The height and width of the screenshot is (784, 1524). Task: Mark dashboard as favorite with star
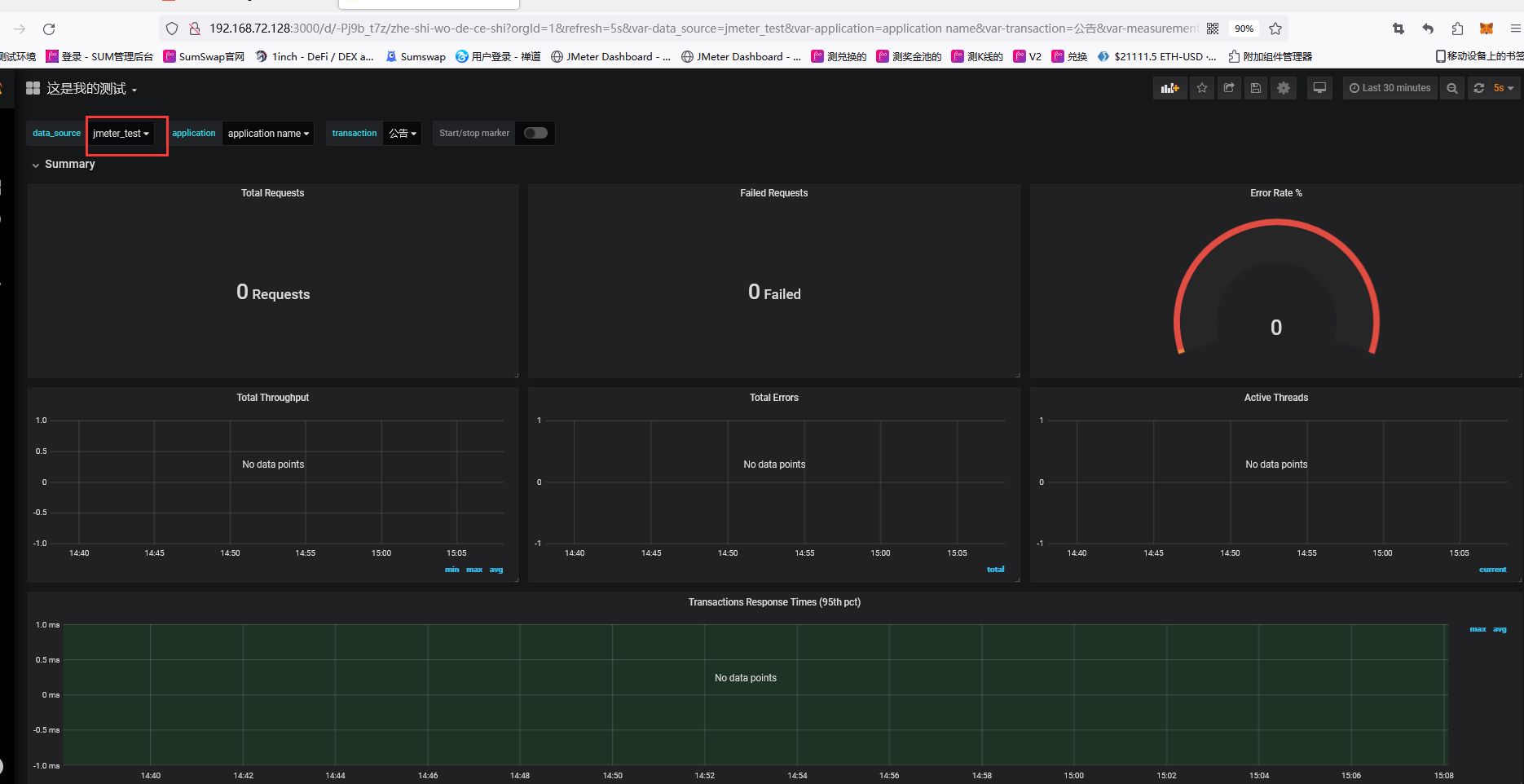point(1202,88)
